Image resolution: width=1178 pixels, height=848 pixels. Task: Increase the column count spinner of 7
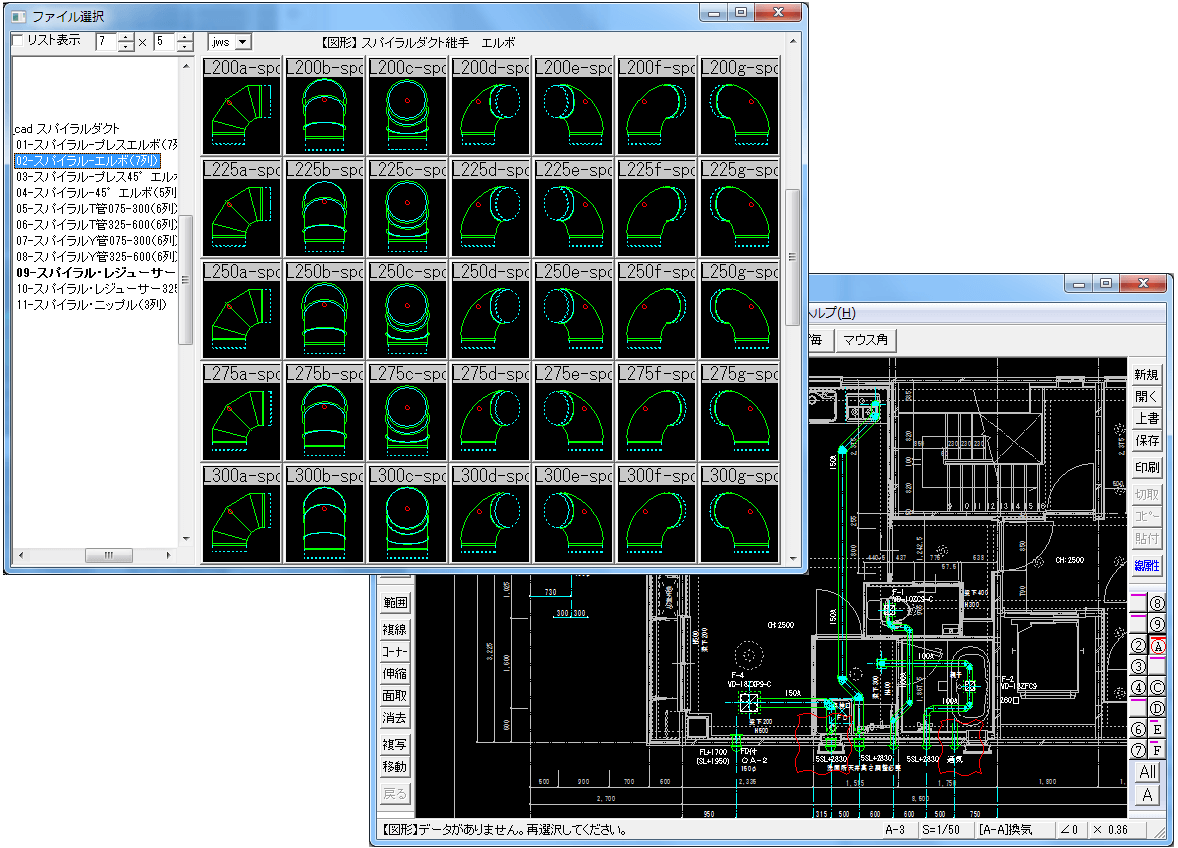pyautogui.click(x=126, y=38)
